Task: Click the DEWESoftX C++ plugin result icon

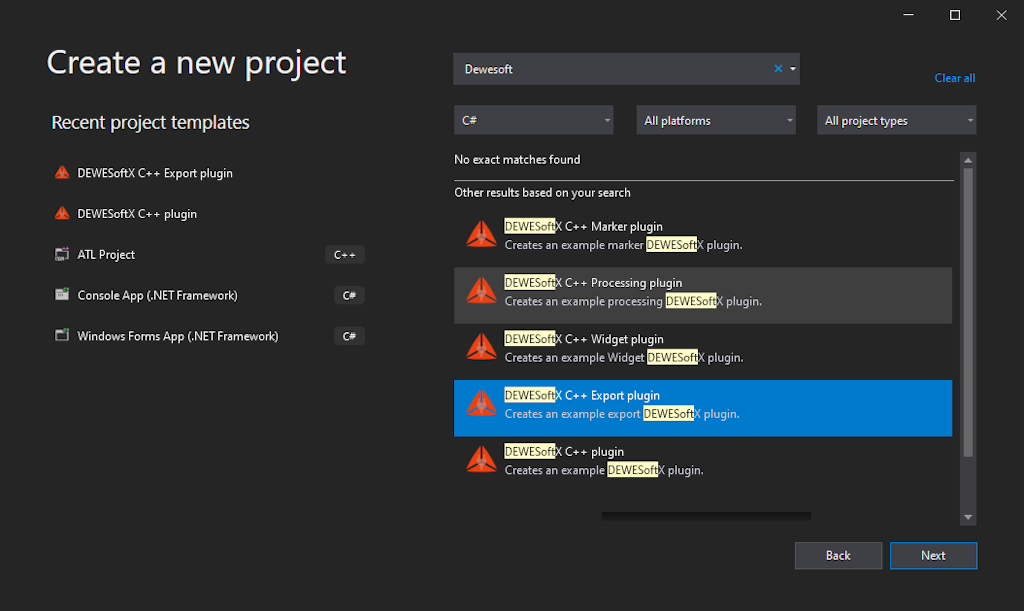Action: tap(481, 459)
